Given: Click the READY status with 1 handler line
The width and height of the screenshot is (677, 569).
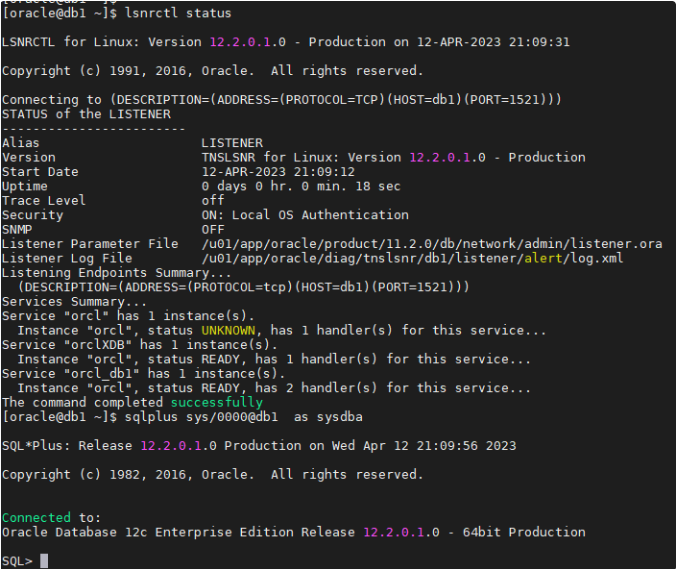Looking at the screenshot, I should (274, 359).
